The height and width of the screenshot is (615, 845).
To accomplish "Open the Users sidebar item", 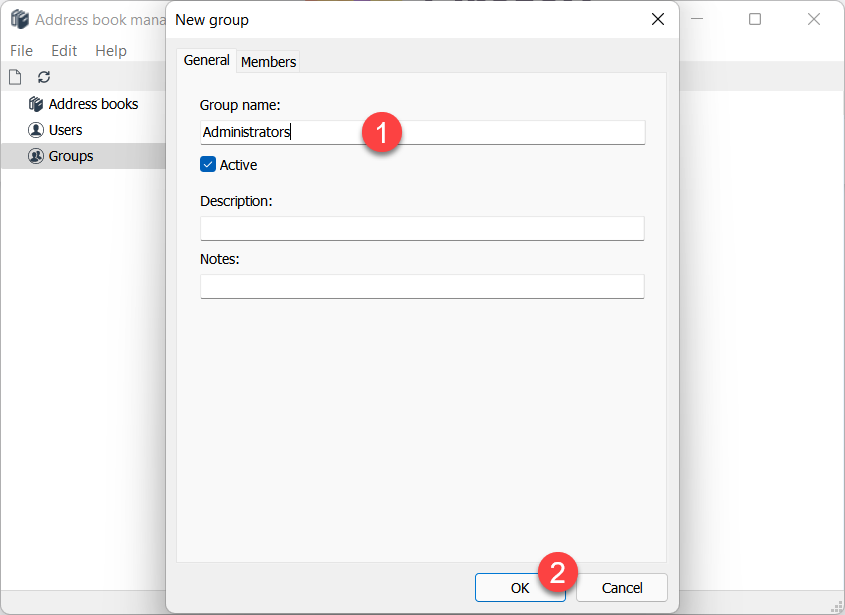I will (x=65, y=130).
